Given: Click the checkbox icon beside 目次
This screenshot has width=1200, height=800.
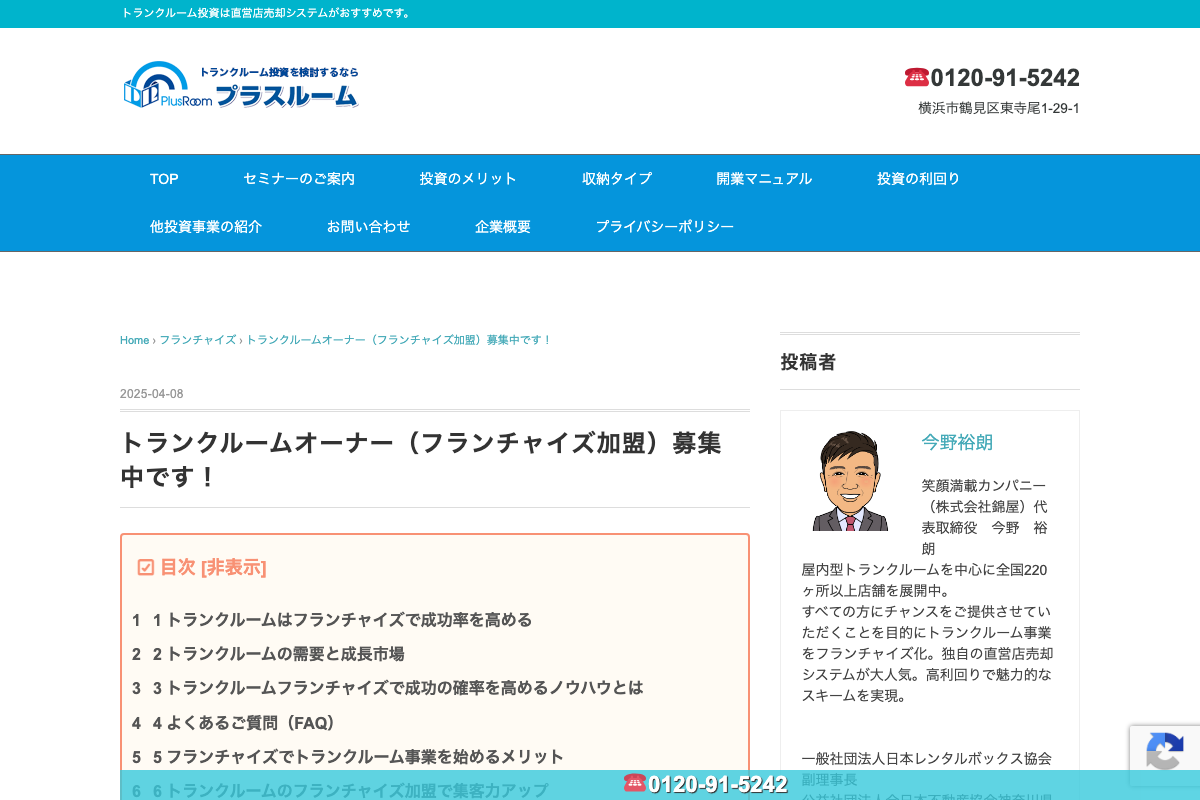Looking at the screenshot, I should [146, 567].
